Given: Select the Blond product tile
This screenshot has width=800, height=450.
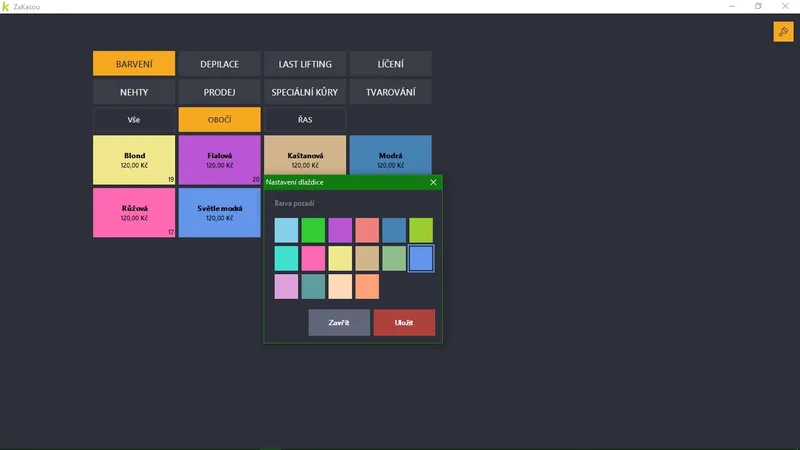Looking at the screenshot, I should click(x=134, y=160).
